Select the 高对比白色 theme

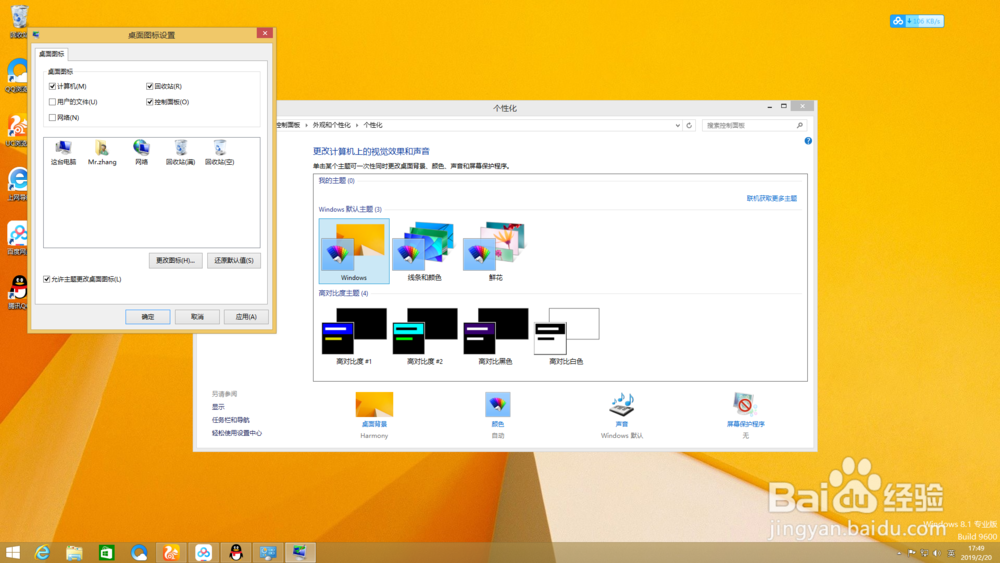pyautogui.click(x=566, y=337)
